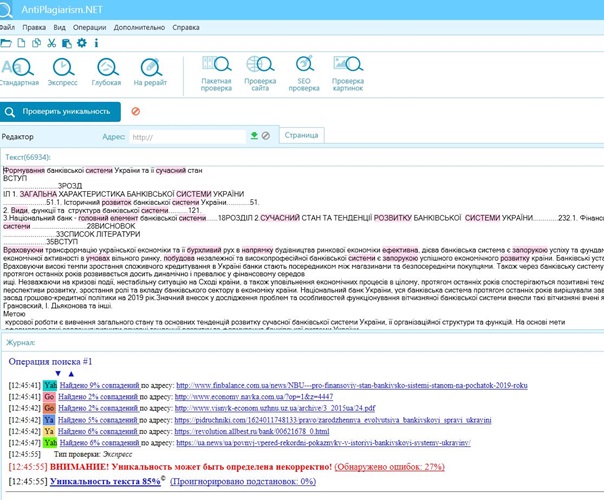Open the visnyk-econom.uzhnu link
The width and height of the screenshot is (604, 500).
click(x=275, y=408)
